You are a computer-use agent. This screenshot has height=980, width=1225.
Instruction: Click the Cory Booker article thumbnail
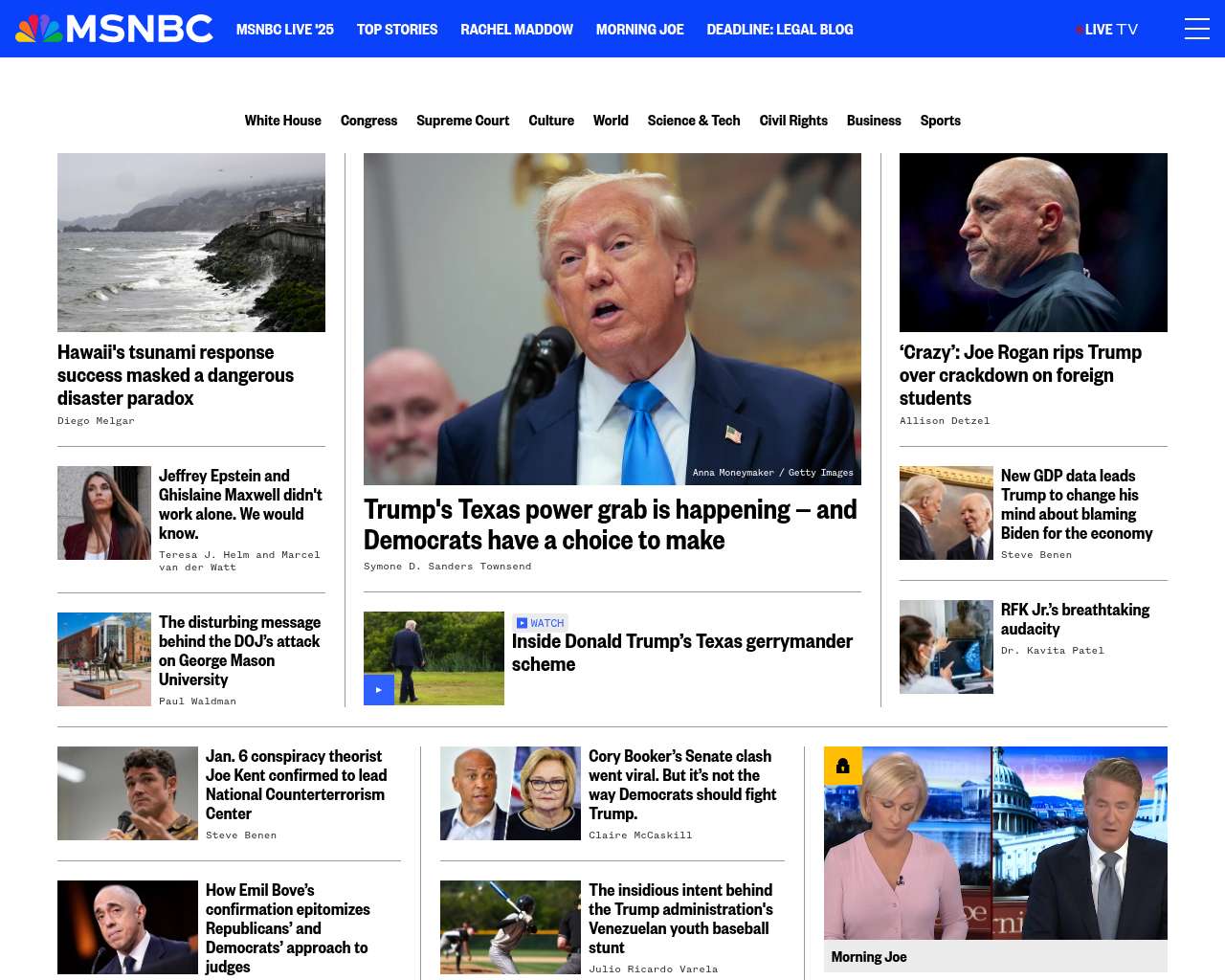coord(510,793)
